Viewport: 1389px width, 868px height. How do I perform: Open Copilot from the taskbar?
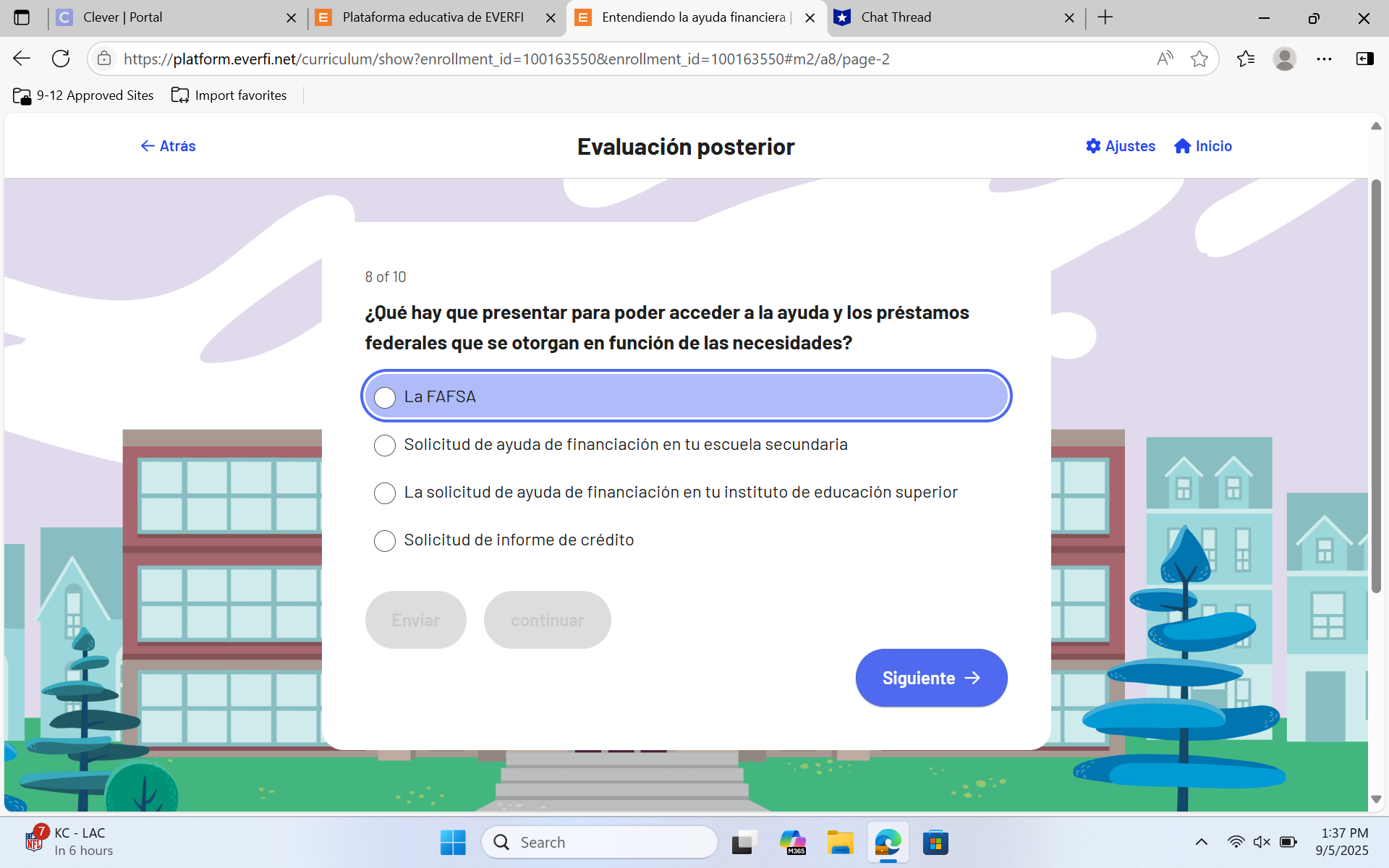pyautogui.click(x=793, y=842)
